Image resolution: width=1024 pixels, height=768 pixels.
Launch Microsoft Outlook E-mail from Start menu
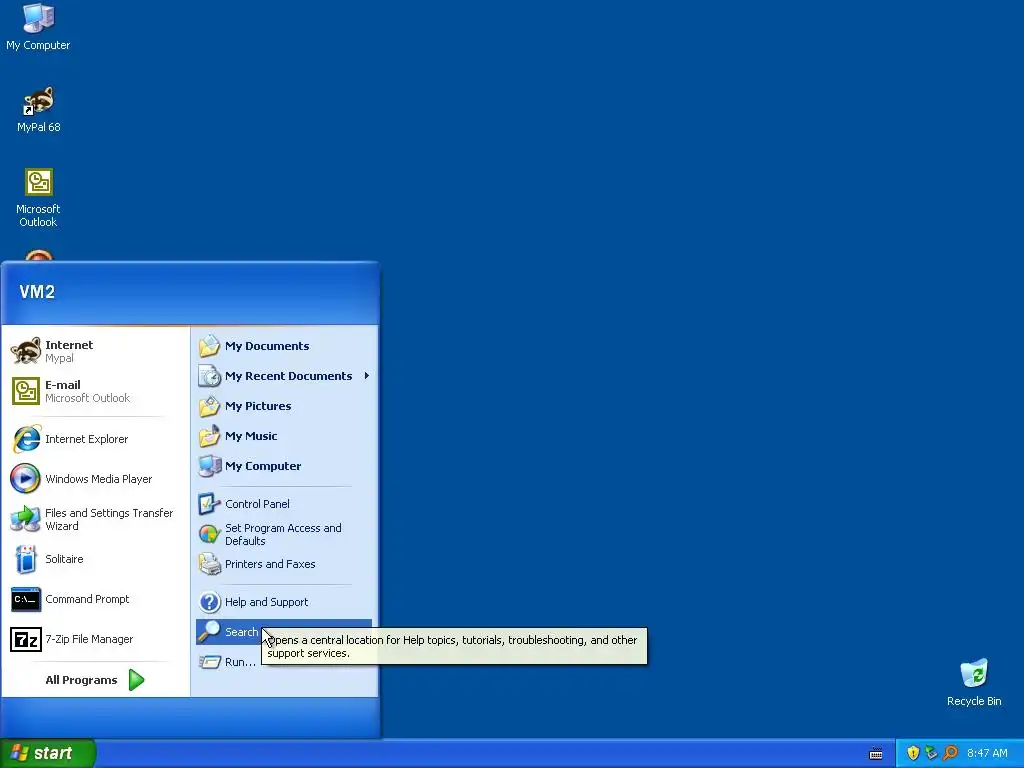[x=95, y=391]
